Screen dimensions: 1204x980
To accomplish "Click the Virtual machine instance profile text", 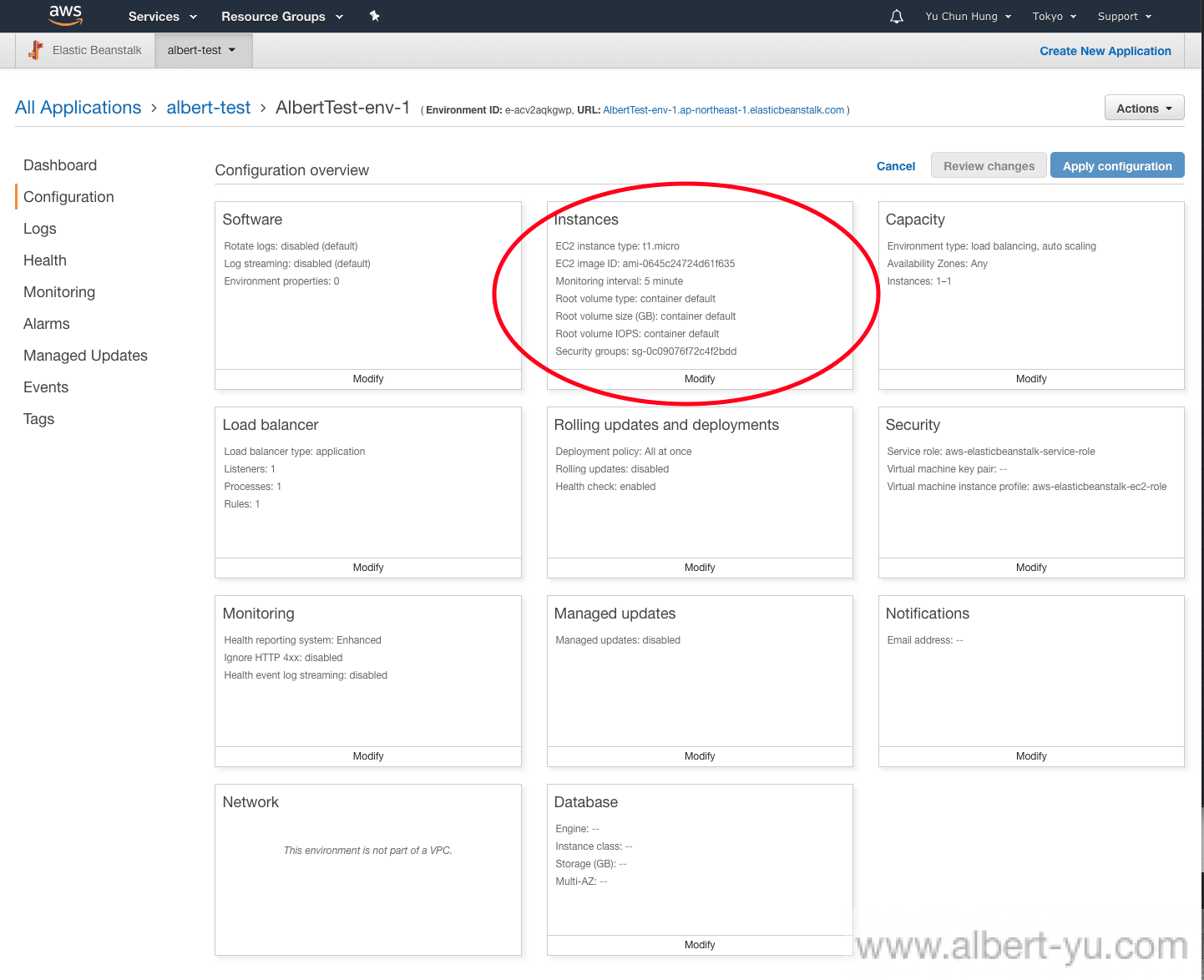I will (x=1027, y=487).
